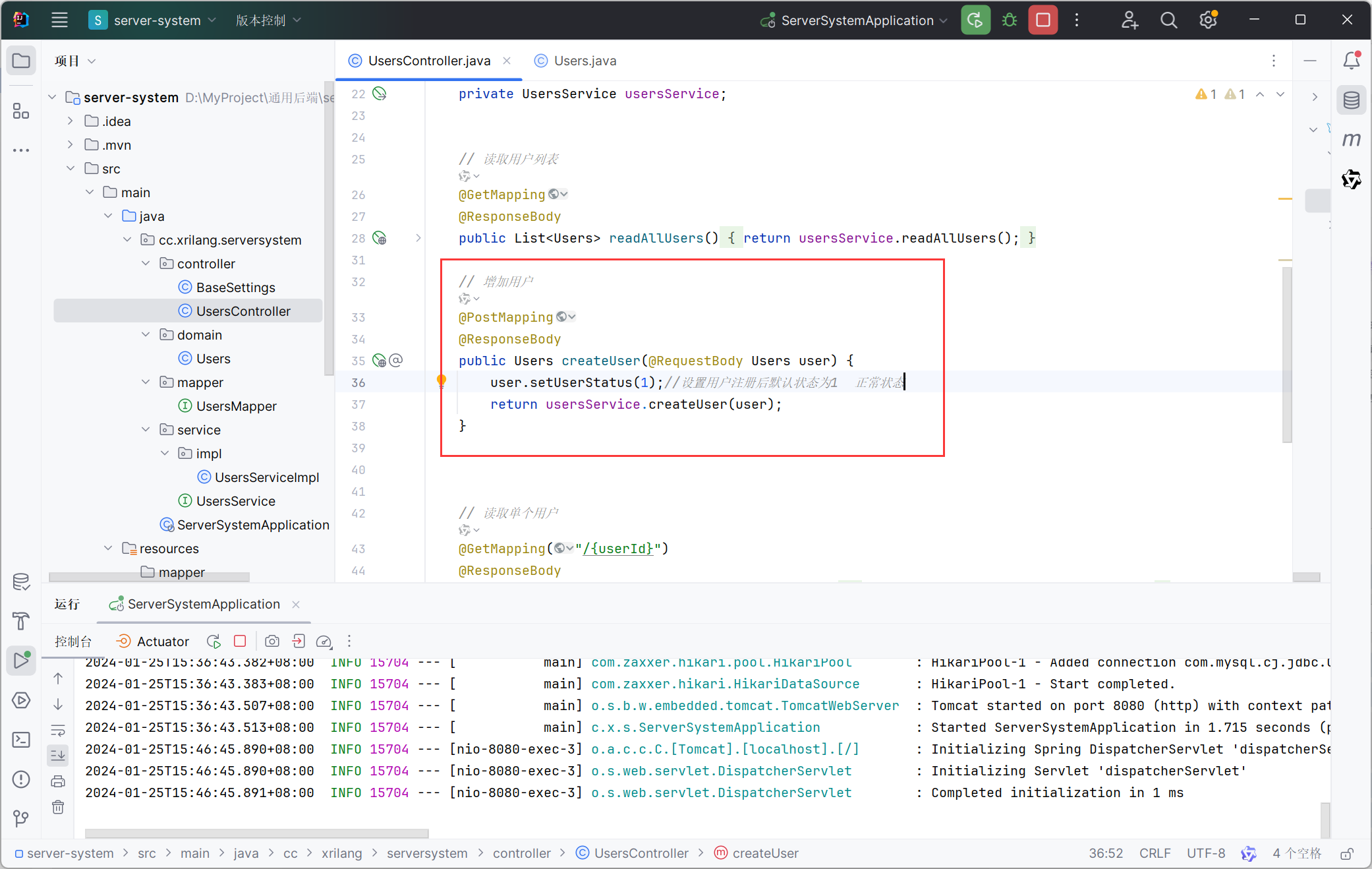Collapse the impl package
This screenshot has width=1372, height=869.
coord(165,453)
